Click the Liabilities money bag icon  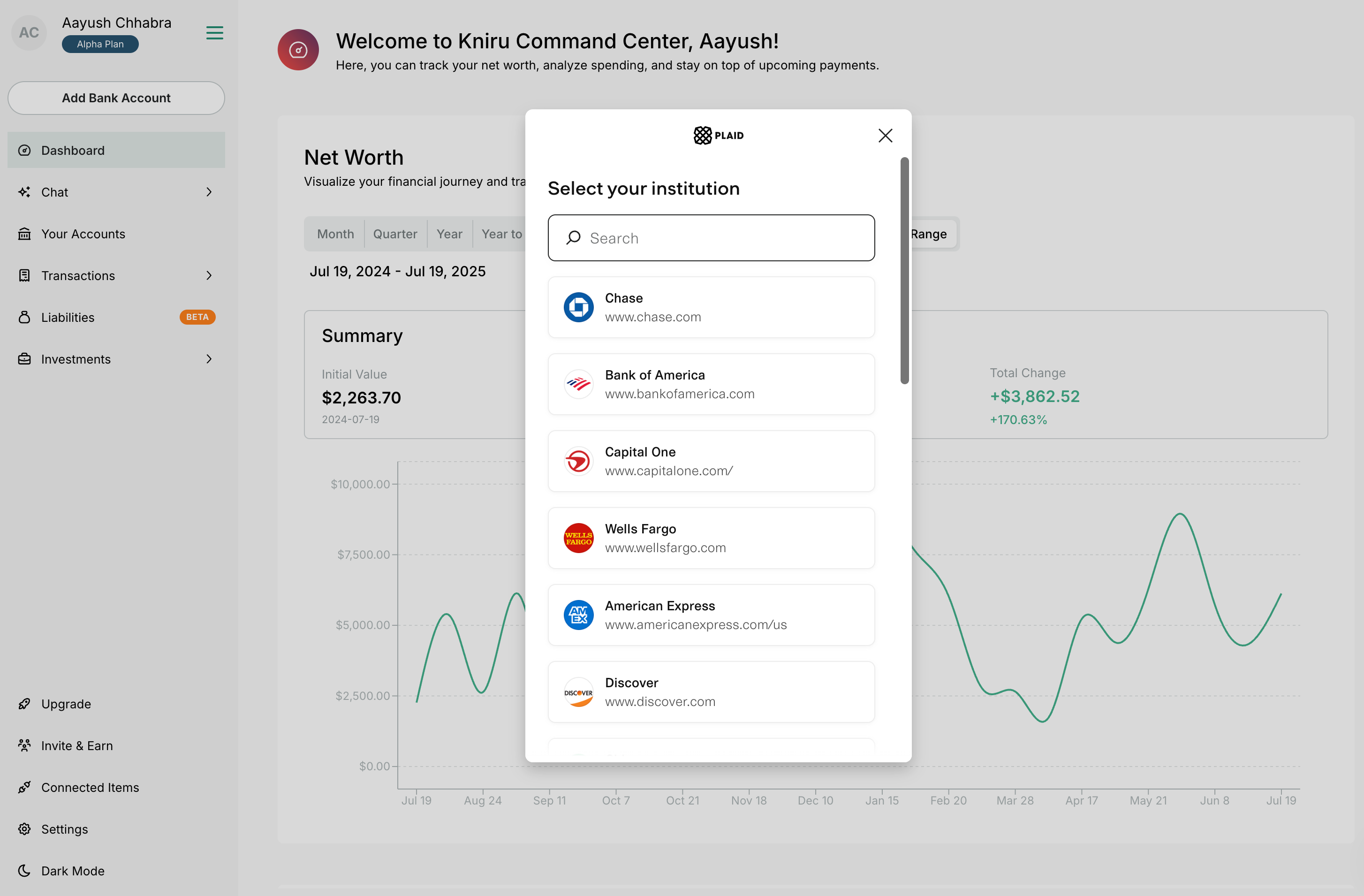click(x=24, y=317)
